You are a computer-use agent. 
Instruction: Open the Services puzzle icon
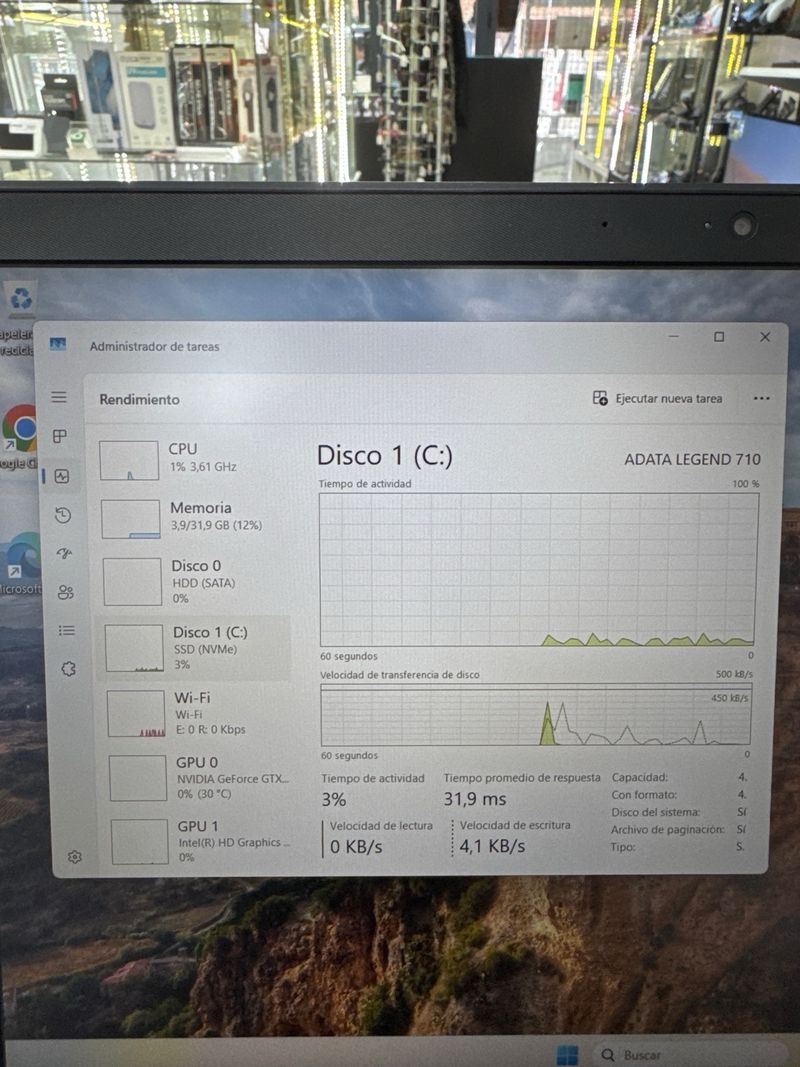point(69,669)
